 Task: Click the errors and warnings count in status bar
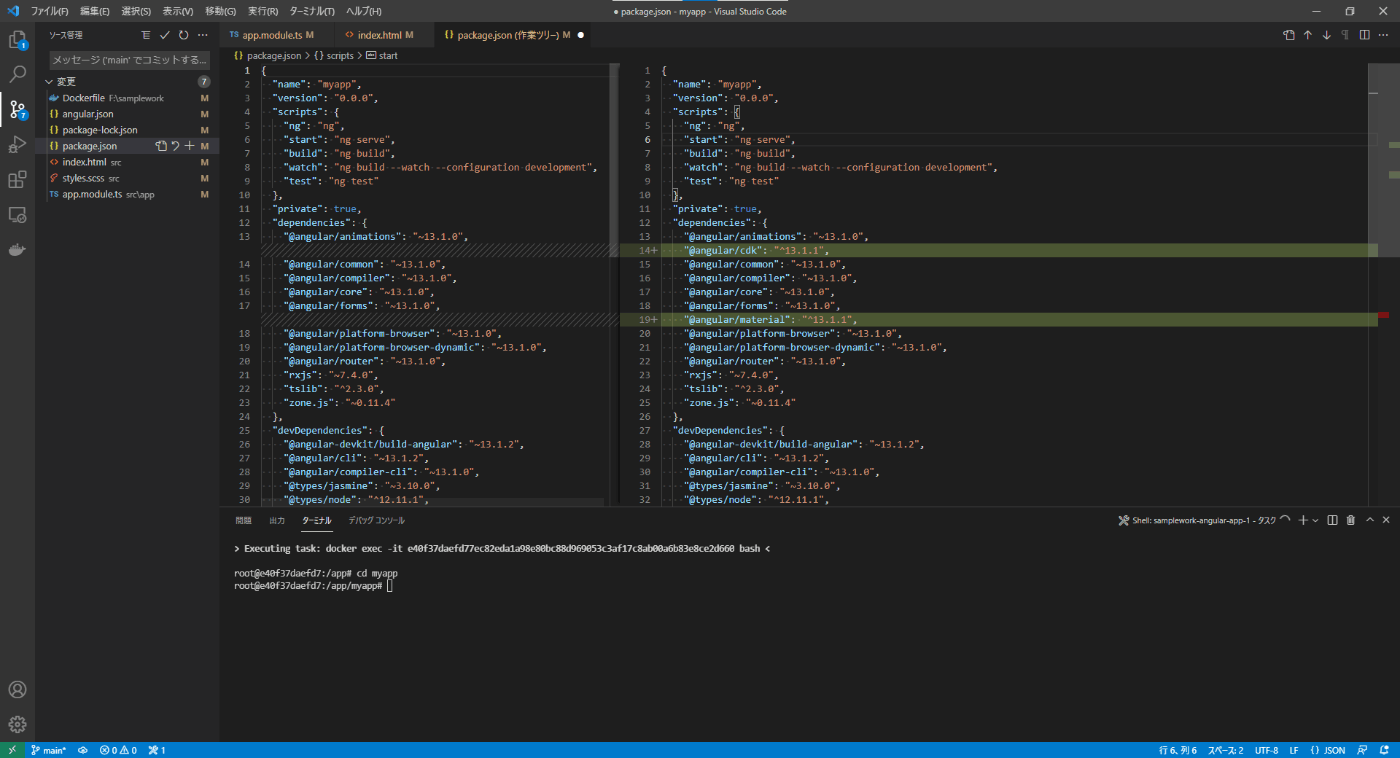118,750
